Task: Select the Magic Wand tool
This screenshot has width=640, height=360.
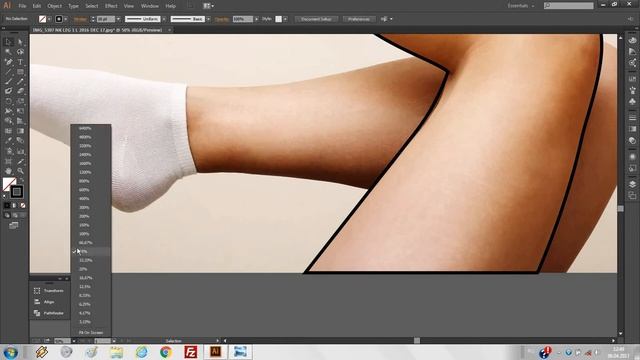Action: coord(9,52)
